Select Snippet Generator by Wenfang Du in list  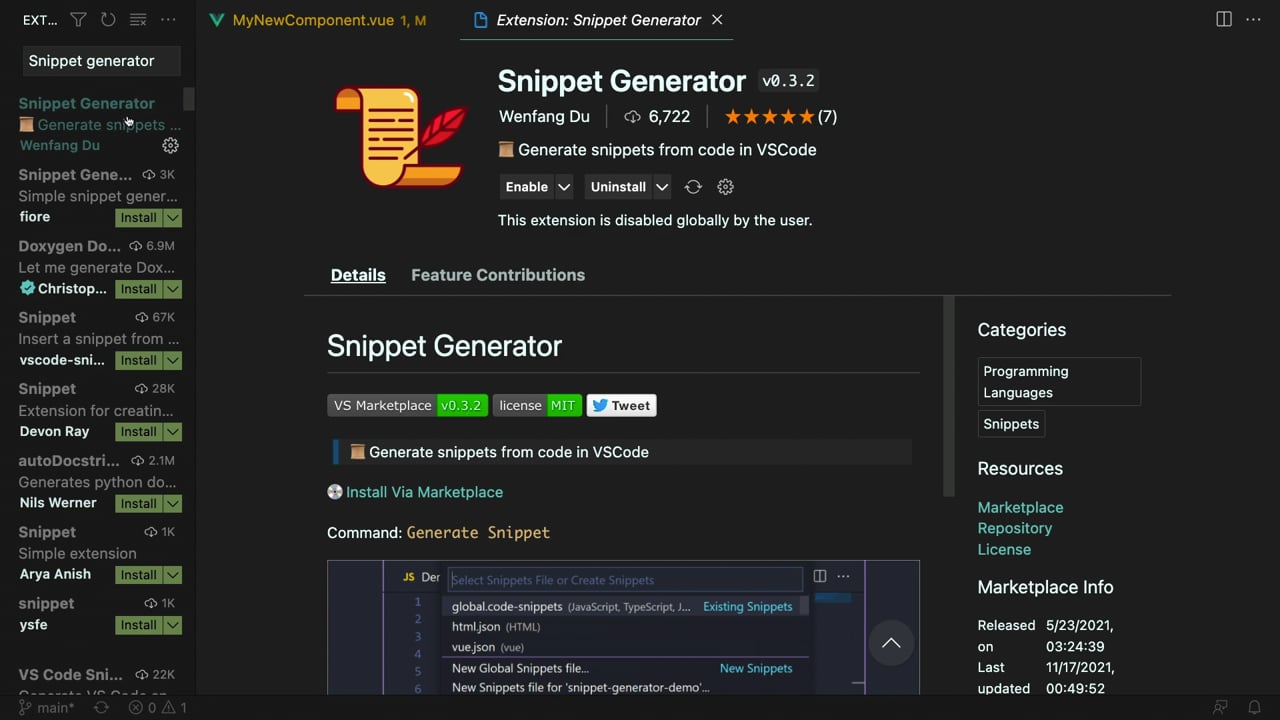98,124
